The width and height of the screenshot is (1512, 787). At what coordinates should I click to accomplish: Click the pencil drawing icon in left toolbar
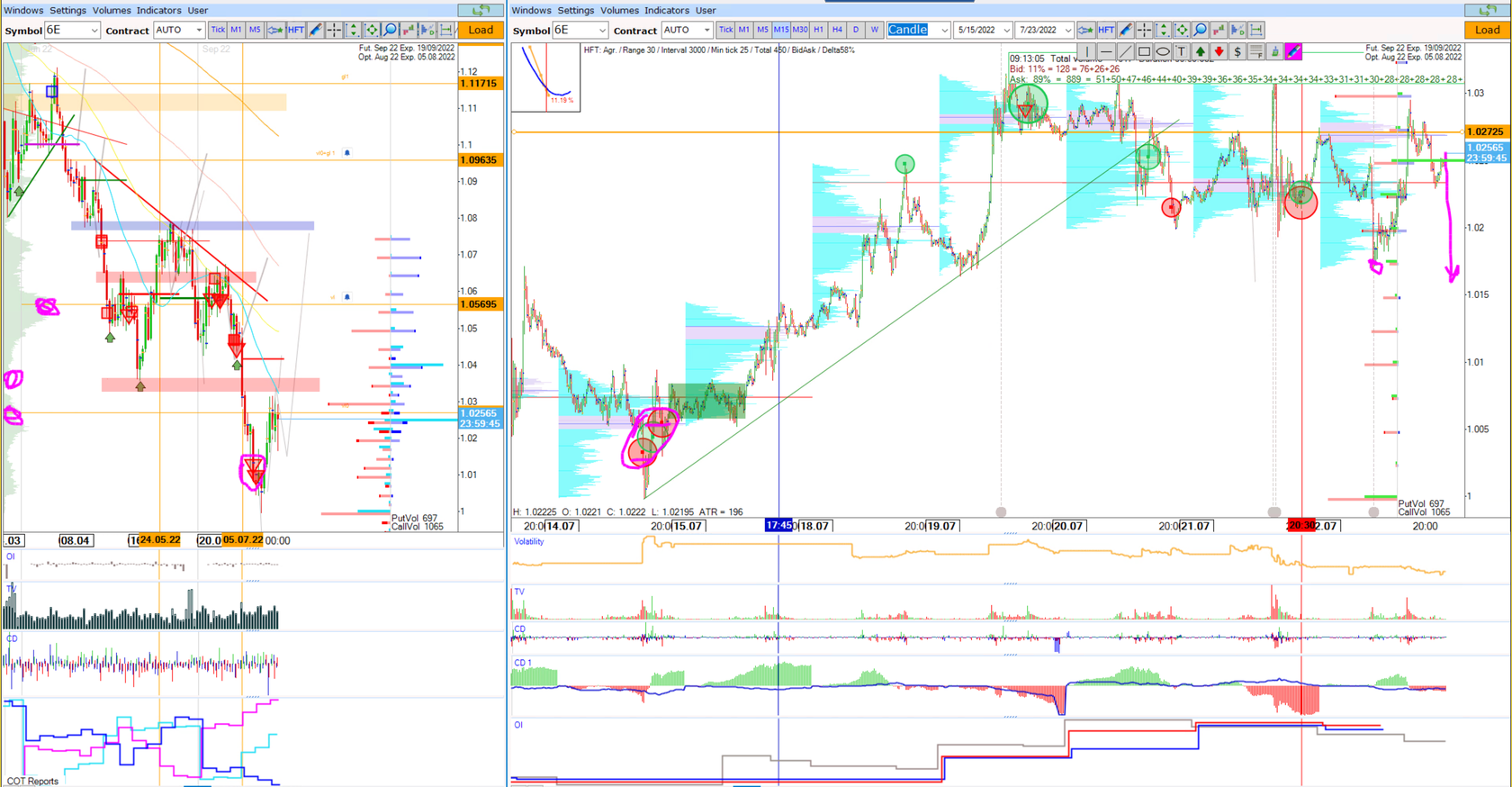pyautogui.click(x=315, y=30)
